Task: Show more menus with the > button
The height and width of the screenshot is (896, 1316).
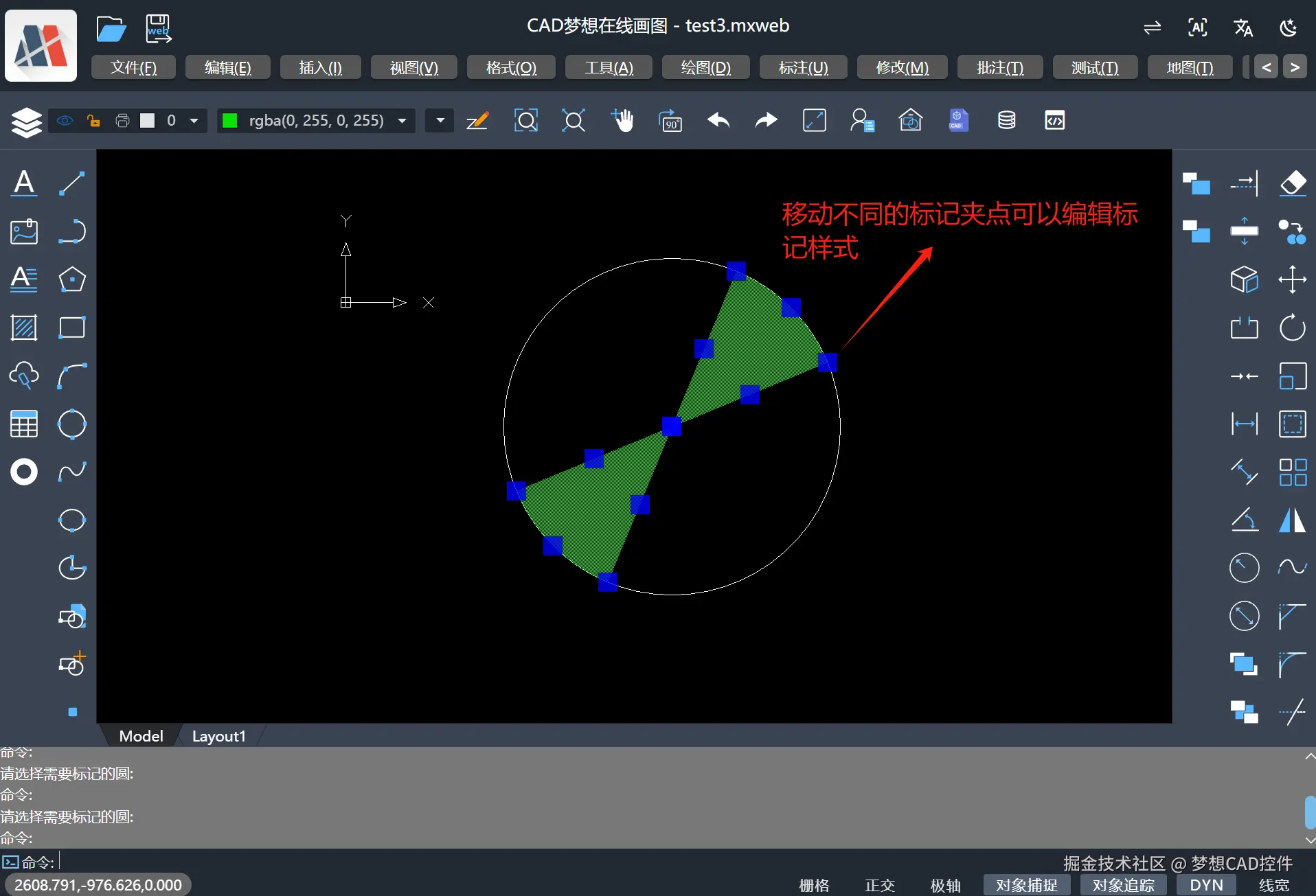Action: [1295, 67]
